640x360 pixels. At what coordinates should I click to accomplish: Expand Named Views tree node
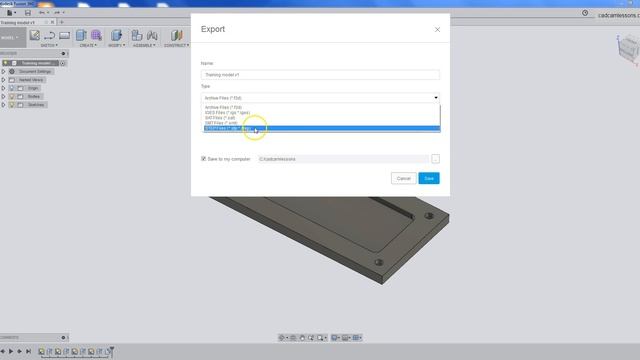click(4, 80)
